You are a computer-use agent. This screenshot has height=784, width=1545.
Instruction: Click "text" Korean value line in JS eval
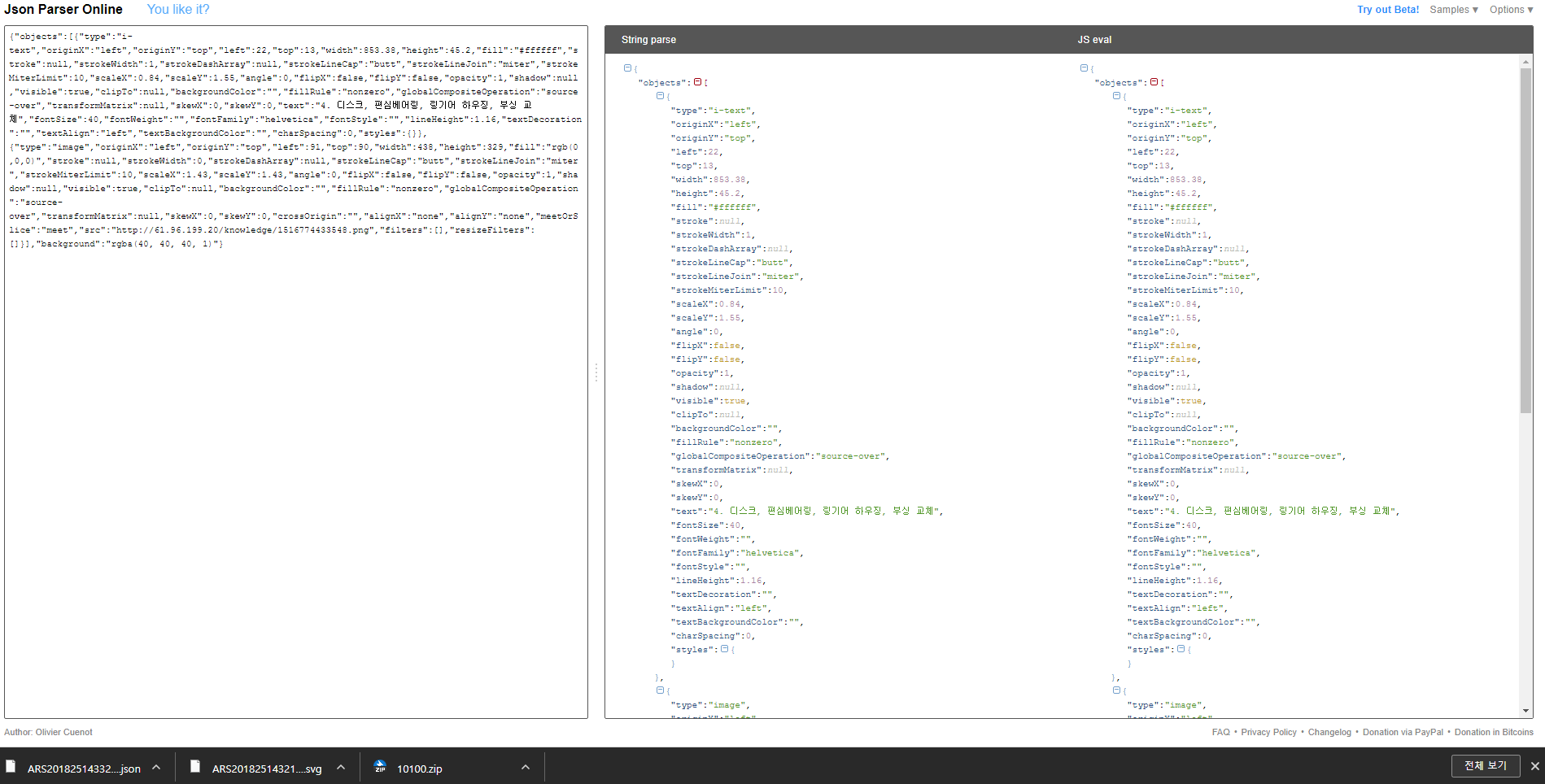(1263, 511)
